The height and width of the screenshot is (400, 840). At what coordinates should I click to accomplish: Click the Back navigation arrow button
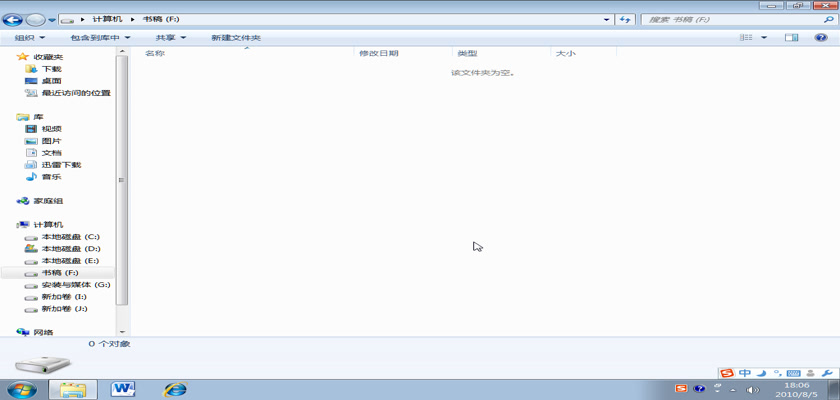tap(14, 19)
